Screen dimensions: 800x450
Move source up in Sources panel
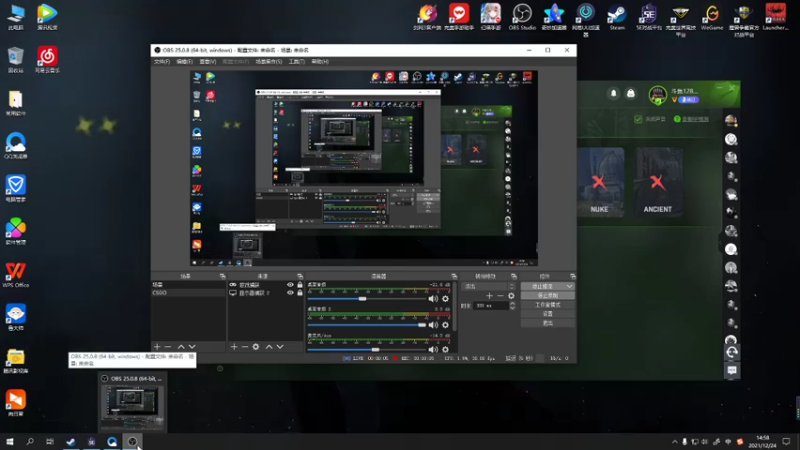tap(269, 347)
